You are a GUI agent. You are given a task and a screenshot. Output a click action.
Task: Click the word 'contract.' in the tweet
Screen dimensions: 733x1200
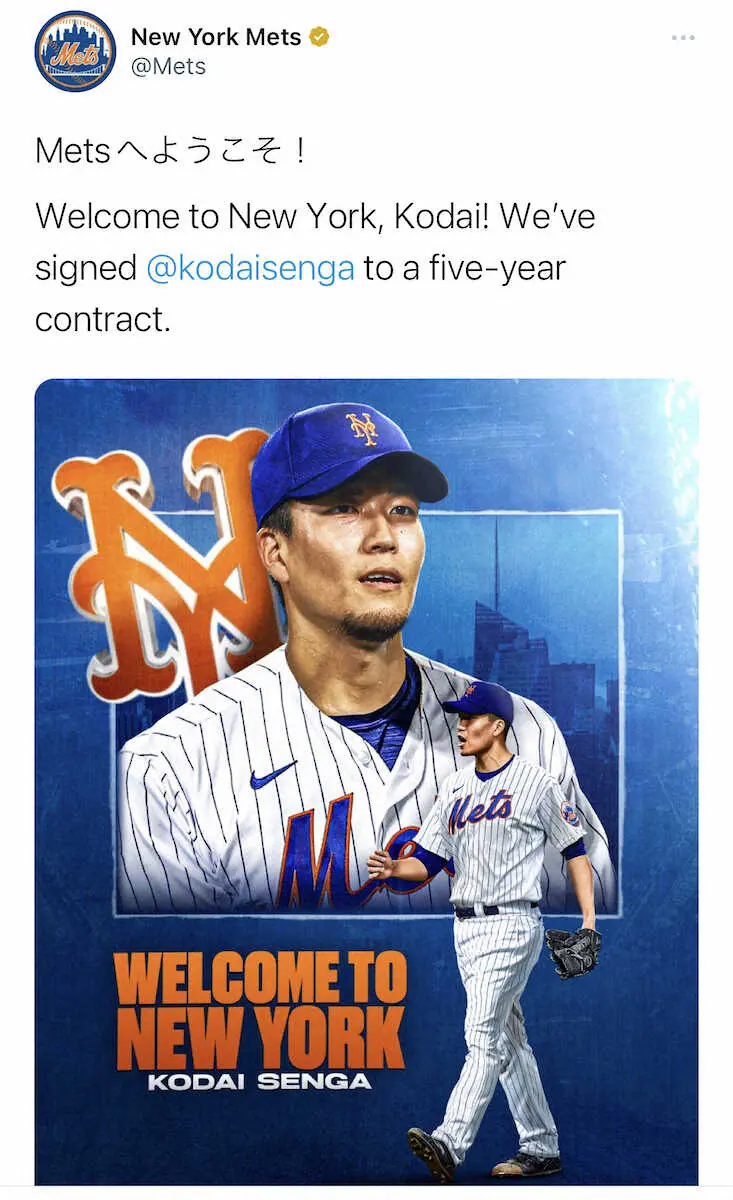(102, 319)
